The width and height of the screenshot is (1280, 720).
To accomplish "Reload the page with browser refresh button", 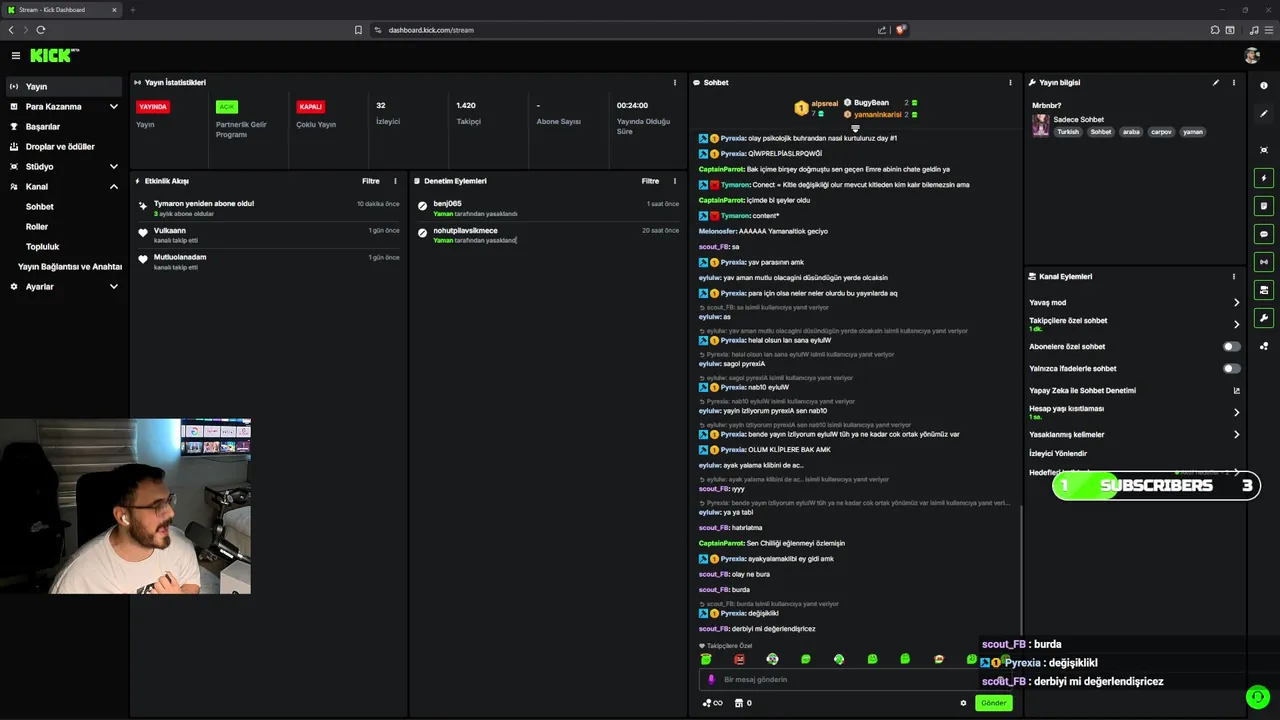I will (x=41, y=30).
